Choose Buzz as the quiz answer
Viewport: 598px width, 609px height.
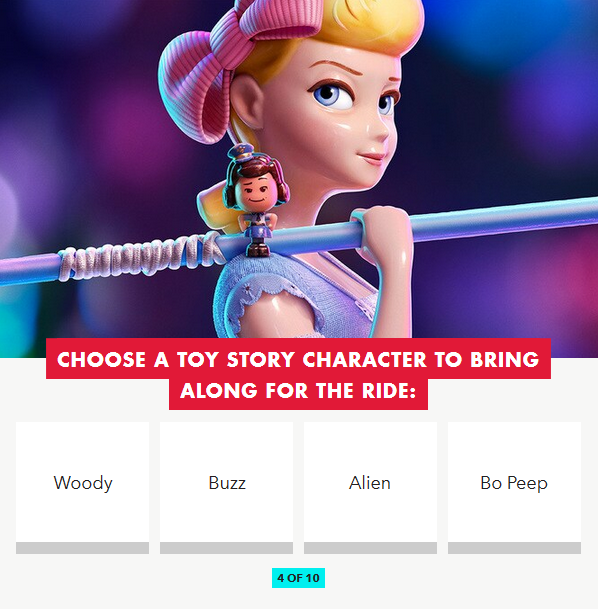click(x=226, y=487)
